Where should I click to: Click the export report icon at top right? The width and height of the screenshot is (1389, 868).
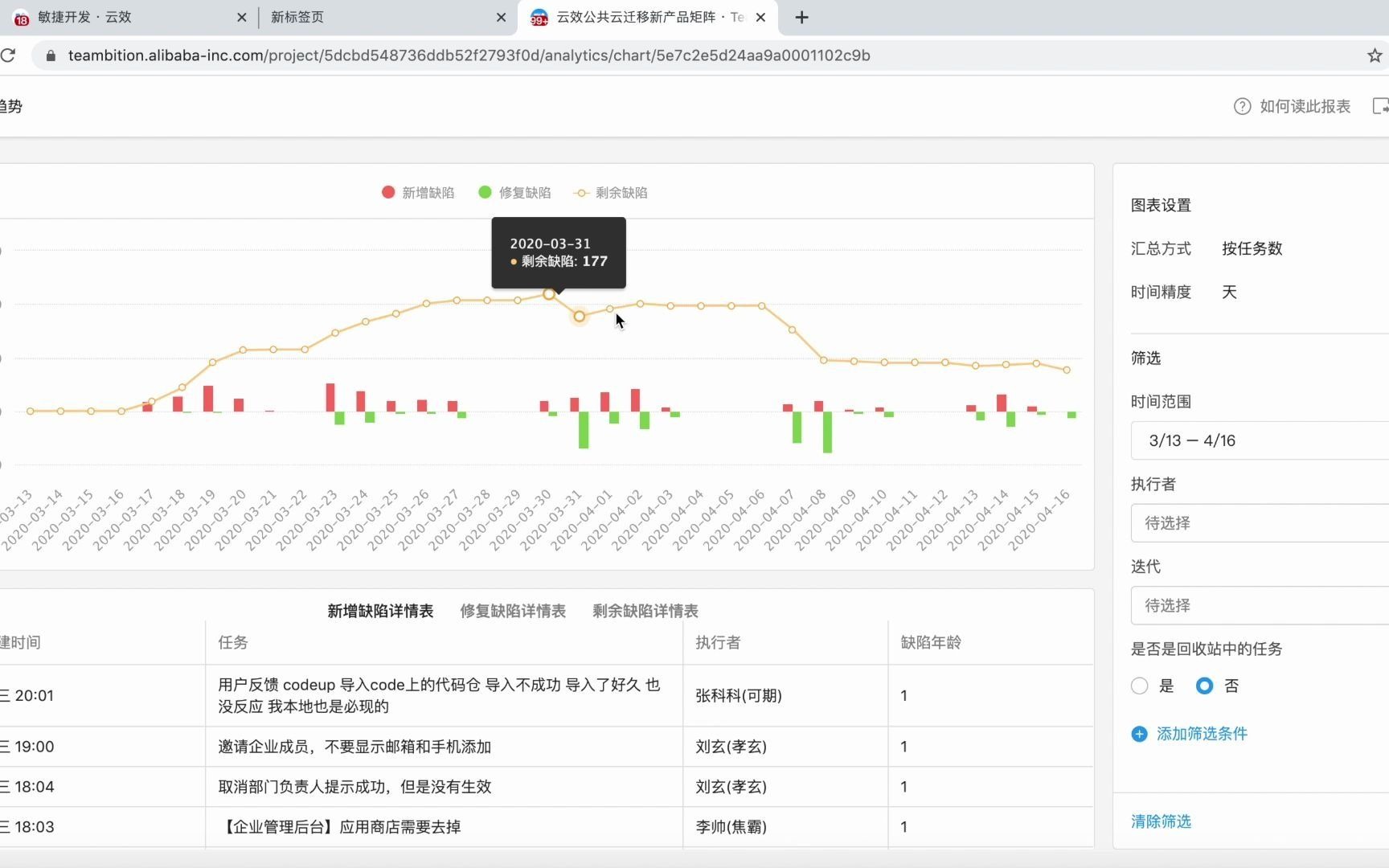point(1382,105)
